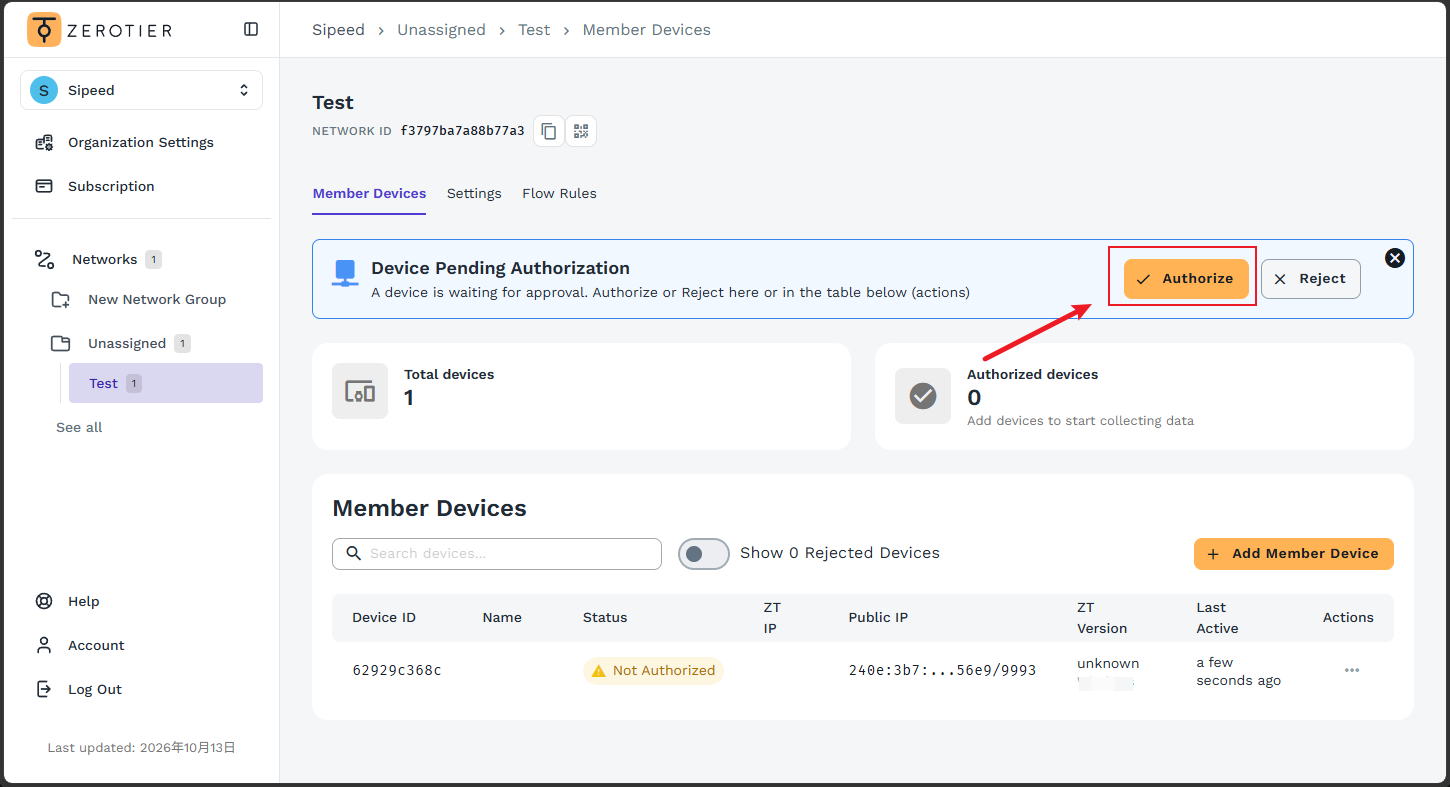Go to Unassigned in the breadcrumb
This screenshot has height=787, width=1450.
click(x=441, y=30)
